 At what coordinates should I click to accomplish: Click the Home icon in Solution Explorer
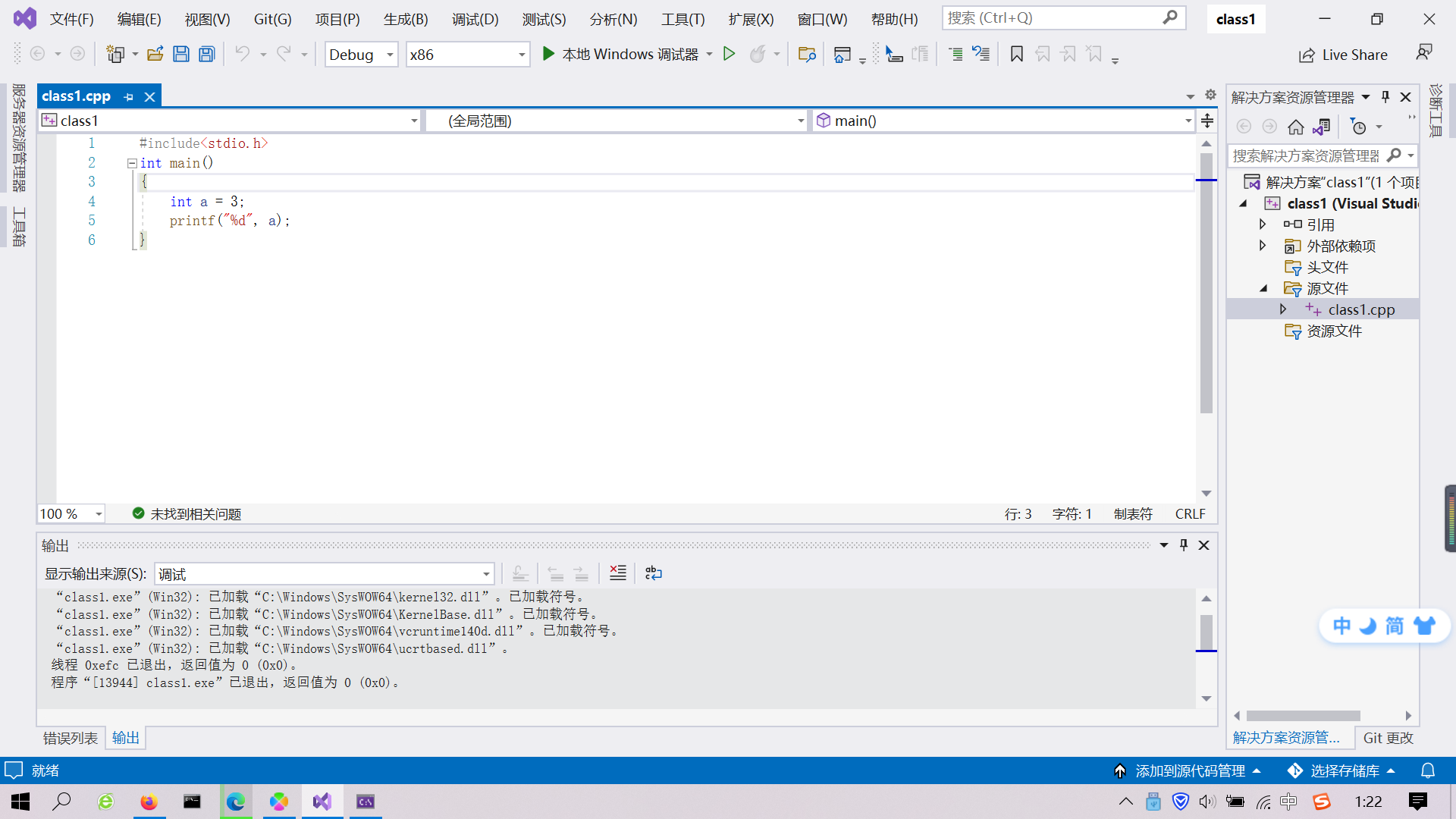click(x=1296, y=127)
